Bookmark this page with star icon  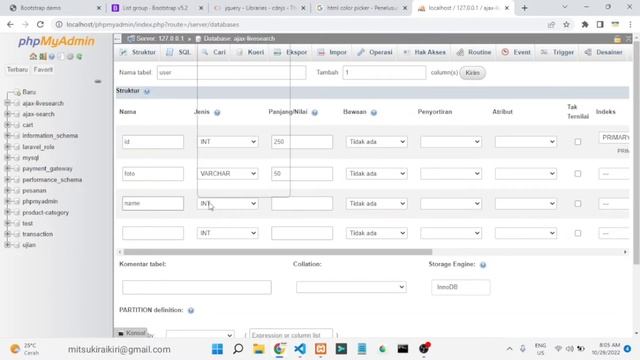point(567,24)
